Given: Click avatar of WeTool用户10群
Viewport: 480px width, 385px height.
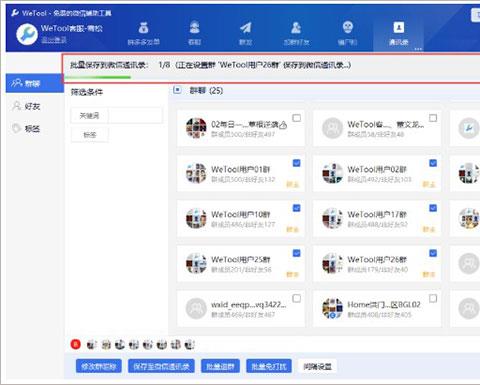Looking at the screenshot, I should click(196, 218).
